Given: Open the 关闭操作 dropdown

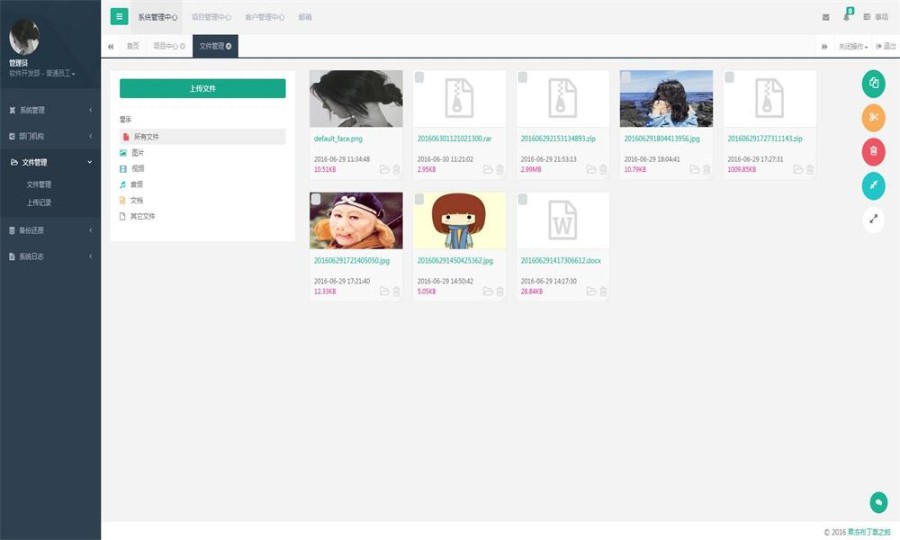Looking at the screenshot, I should coord(853,46).
